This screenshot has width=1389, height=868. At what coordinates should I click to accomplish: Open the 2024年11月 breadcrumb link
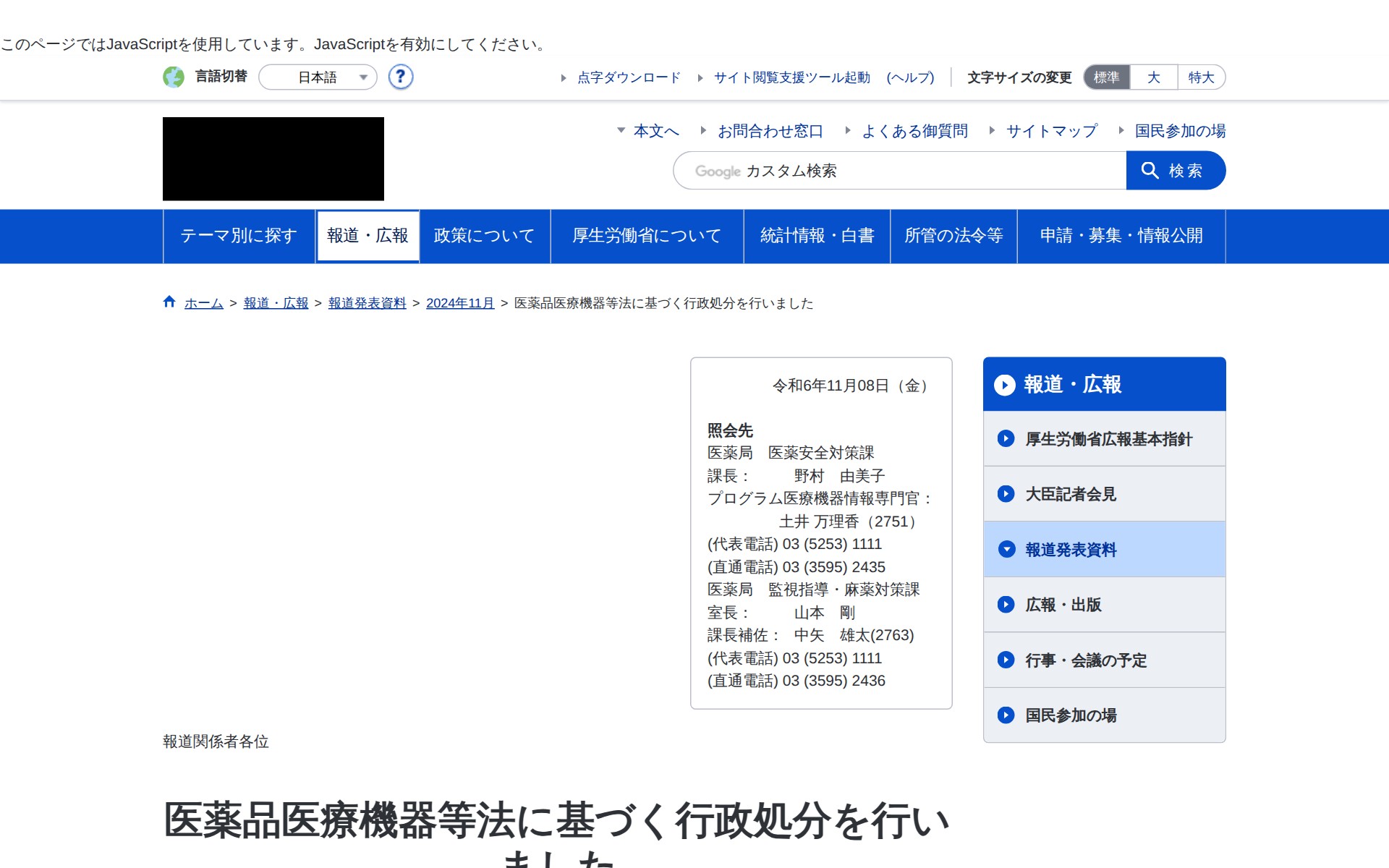(460, 303)
